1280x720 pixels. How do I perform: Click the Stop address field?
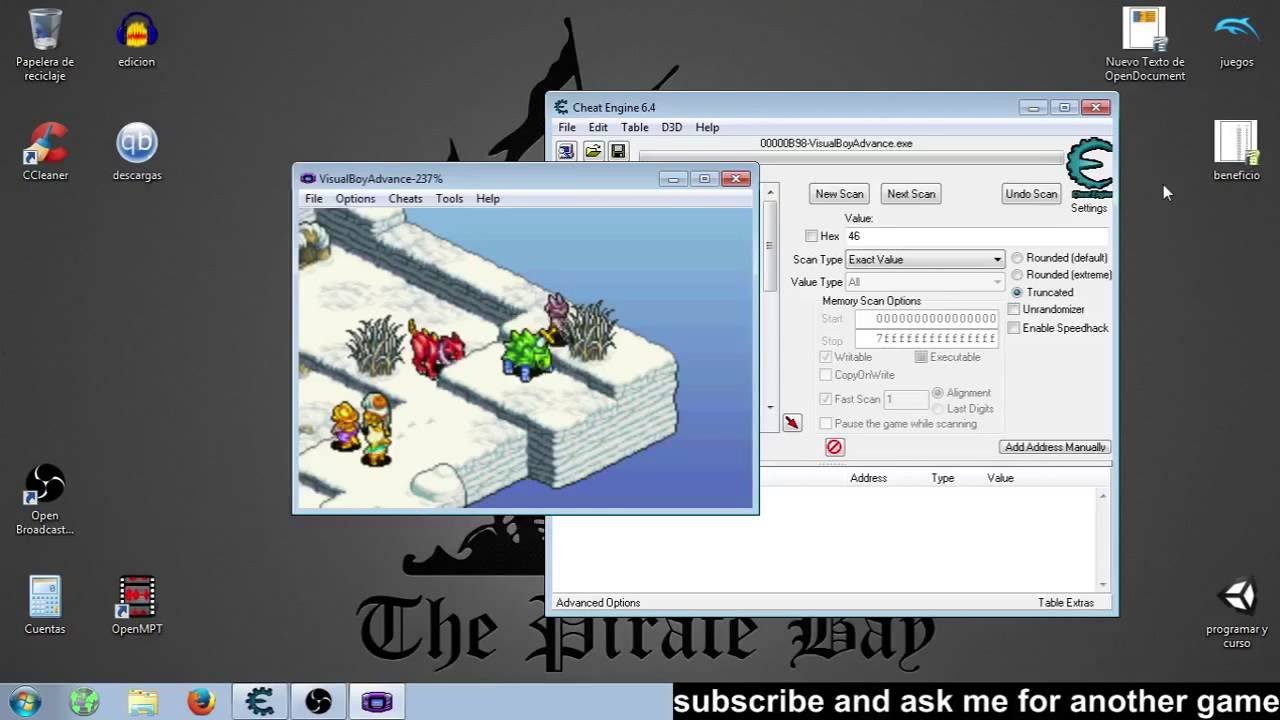pyautogui.click(x=926, y=340)
